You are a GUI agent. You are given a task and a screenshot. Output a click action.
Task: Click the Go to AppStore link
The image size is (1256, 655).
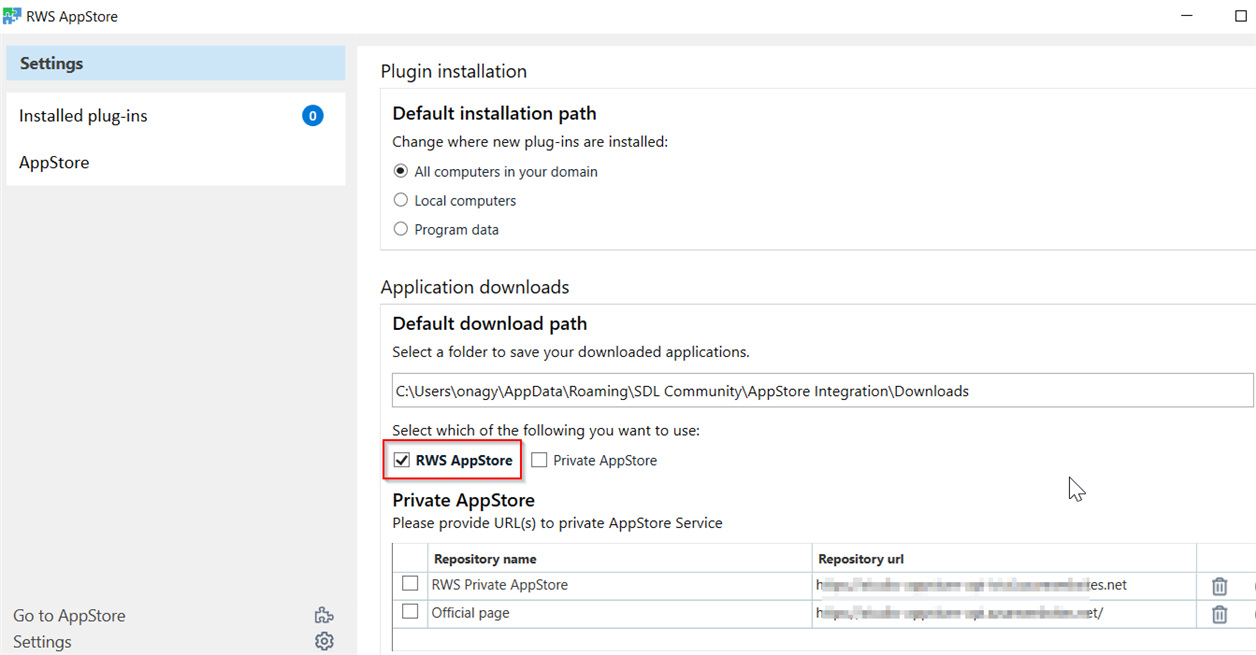tap(69, 616)
